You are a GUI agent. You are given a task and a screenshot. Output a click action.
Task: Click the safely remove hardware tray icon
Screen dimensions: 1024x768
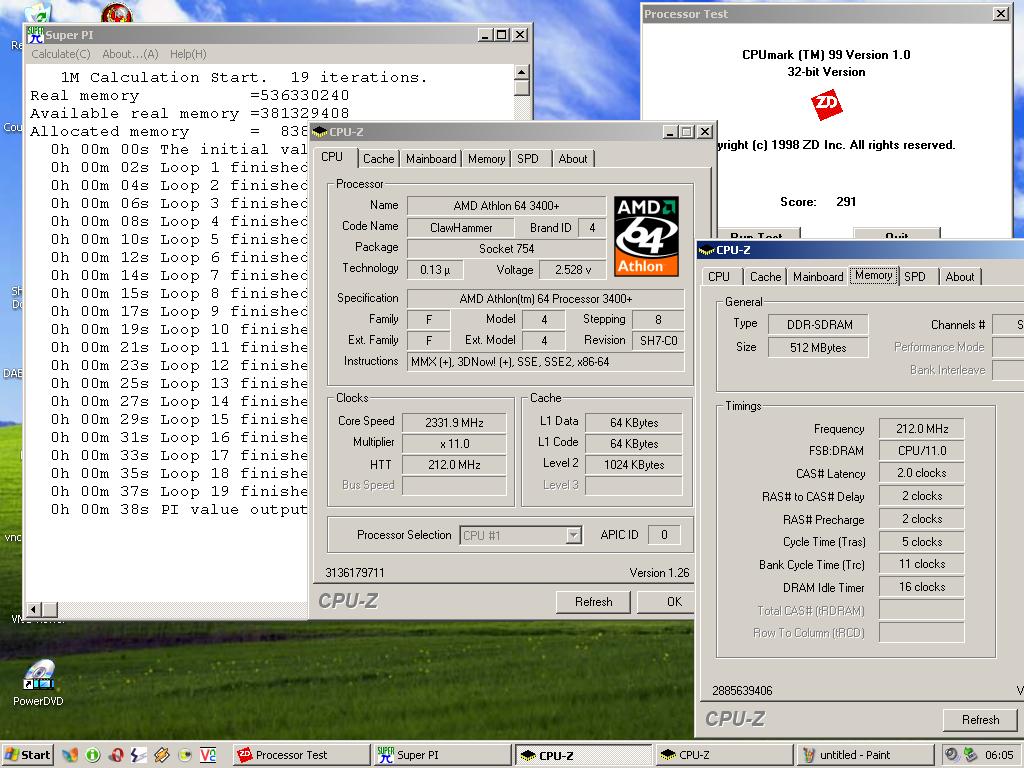pyautogui.click(x=970, y=755)
